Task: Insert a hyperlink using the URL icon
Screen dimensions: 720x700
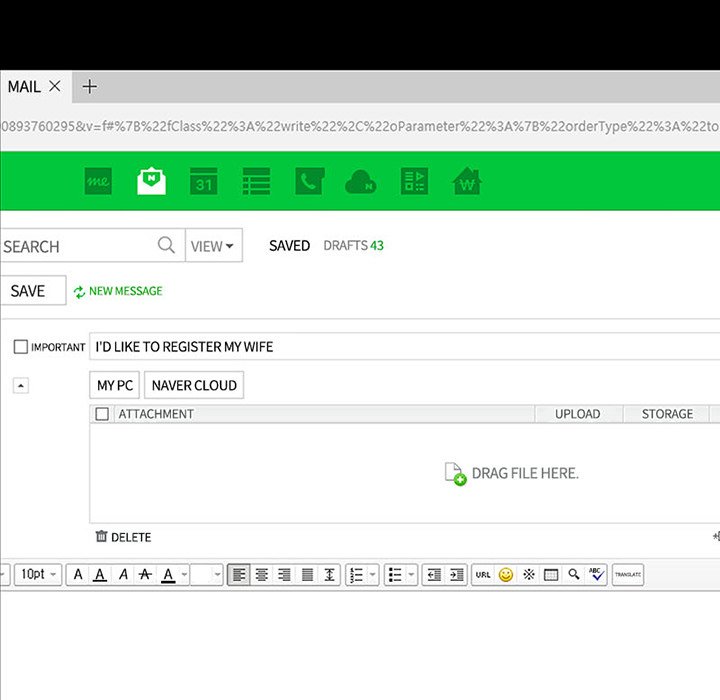Action: [483, 575]
